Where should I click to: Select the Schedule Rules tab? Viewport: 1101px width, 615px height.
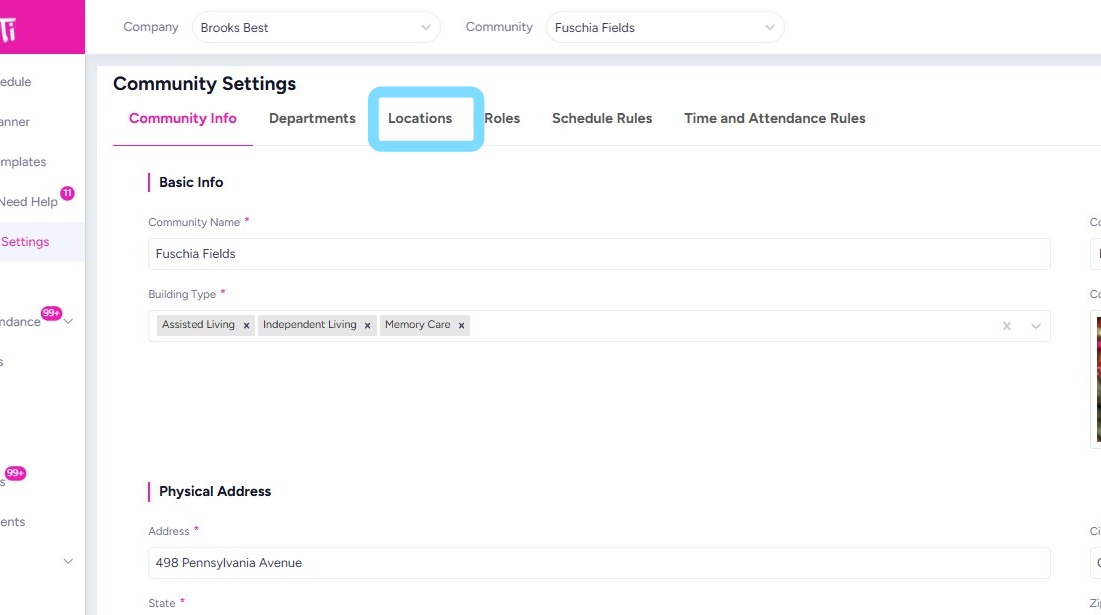click(x=602, y=118)
